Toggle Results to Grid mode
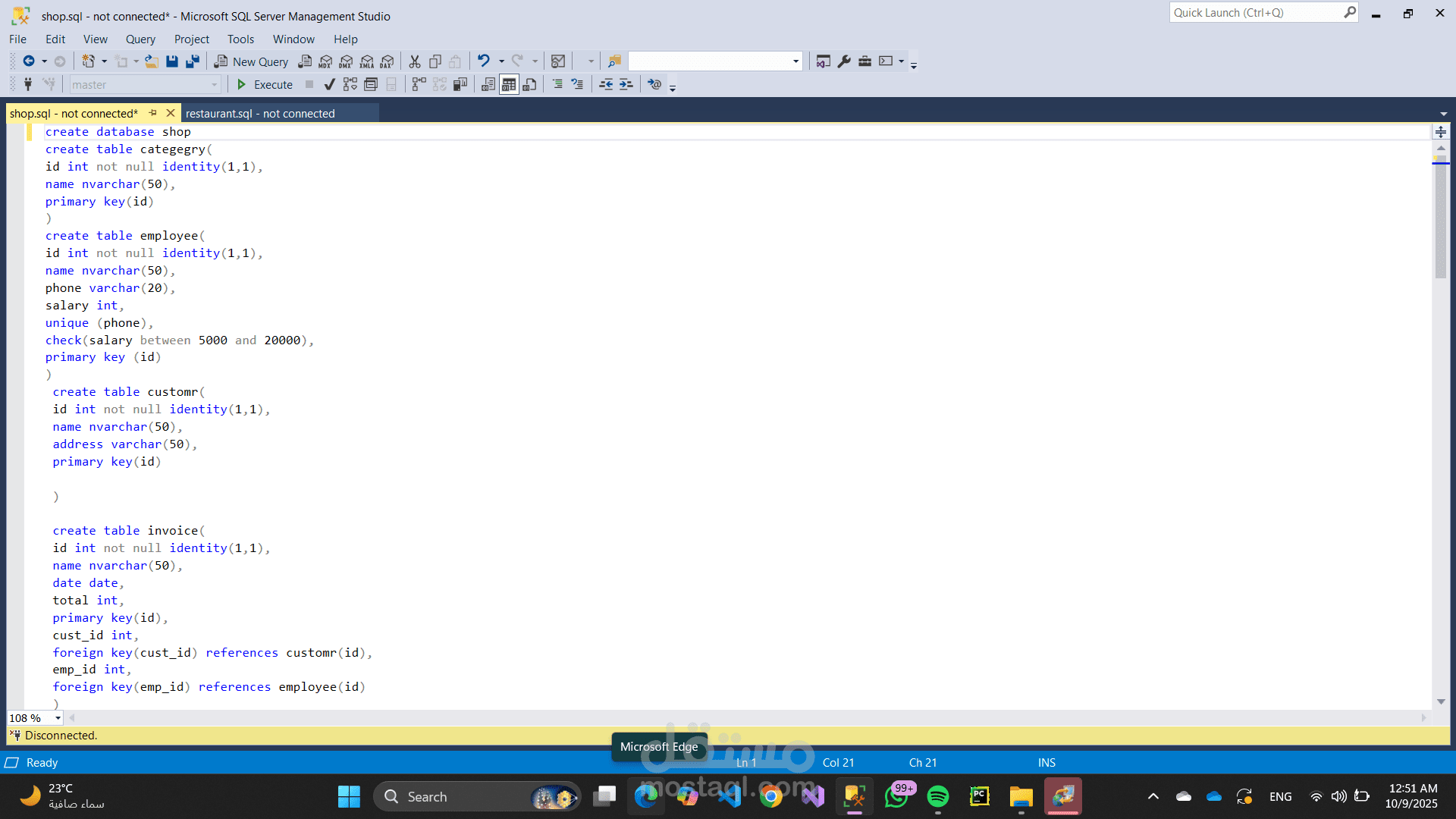The height and width of the screenshot is (819, 1456). click(x=509, y=84)
